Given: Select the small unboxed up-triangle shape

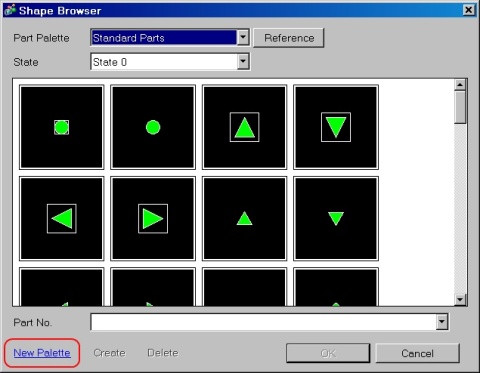Looking at the screenshot, I should (244, 218).
